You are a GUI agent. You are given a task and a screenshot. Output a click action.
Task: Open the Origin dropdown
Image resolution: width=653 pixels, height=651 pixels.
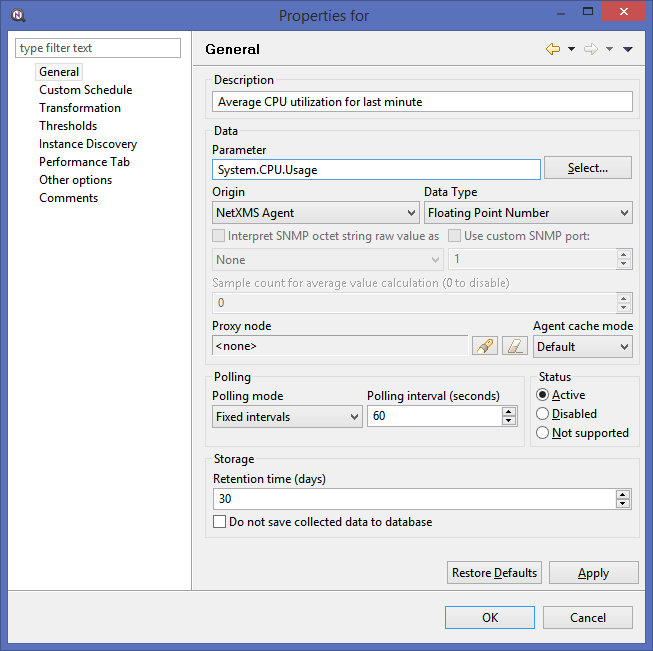tap(315, 213)
